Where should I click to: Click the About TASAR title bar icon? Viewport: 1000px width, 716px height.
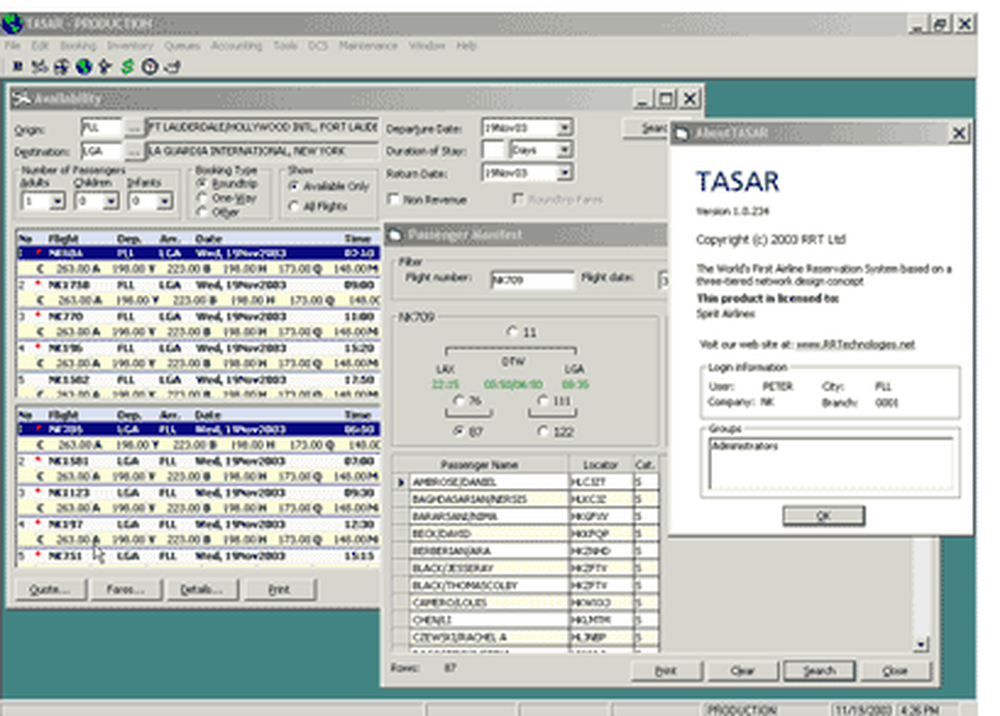682,133
